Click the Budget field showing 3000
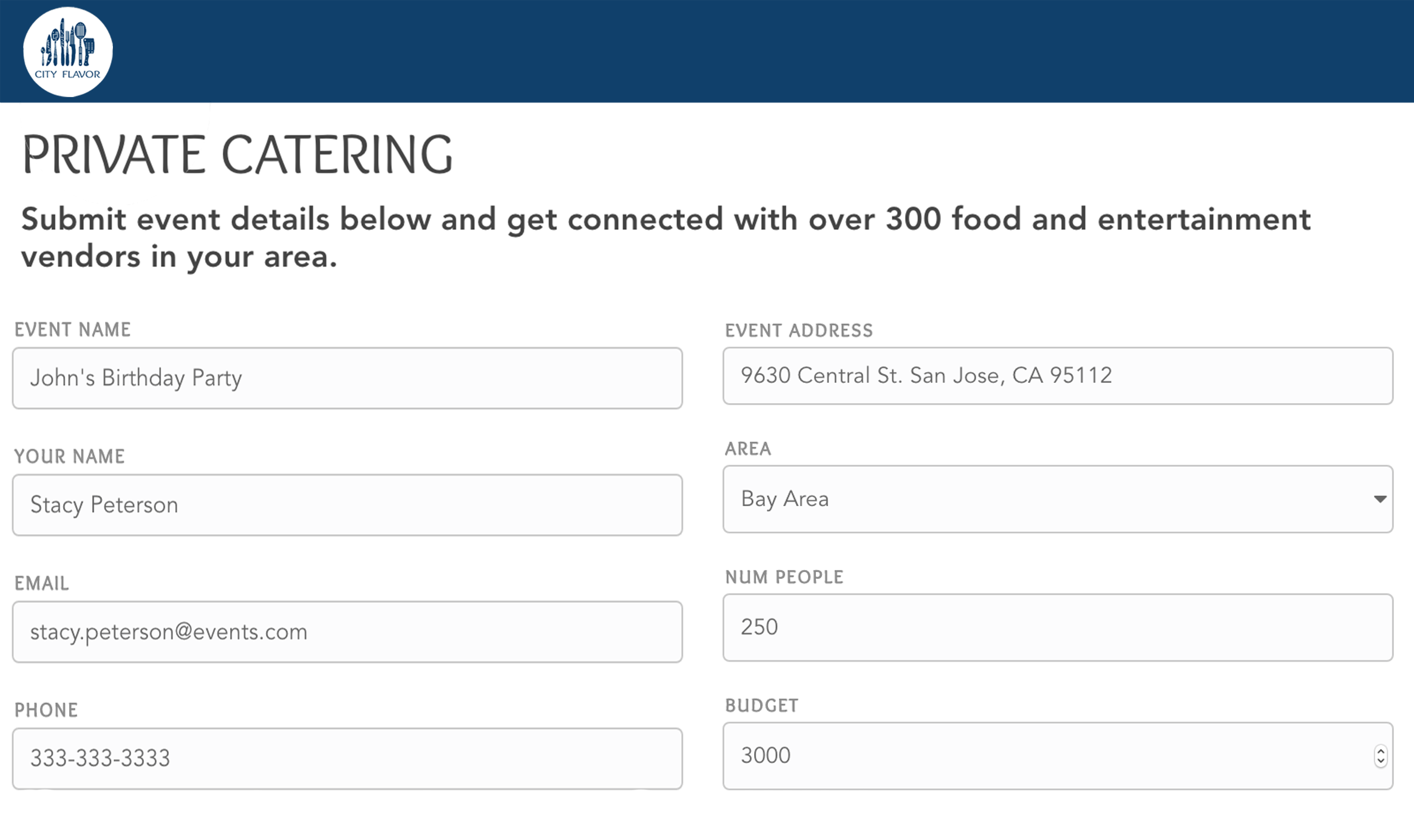The height and width of the screenshot is (840, 1414). (1058, 756)
